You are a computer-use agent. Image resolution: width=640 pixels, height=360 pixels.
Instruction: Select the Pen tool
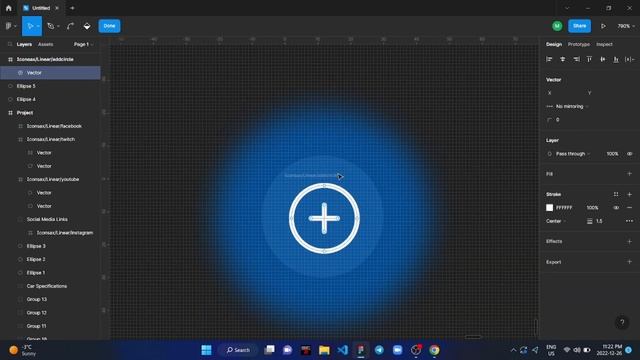tap(51, 26)
